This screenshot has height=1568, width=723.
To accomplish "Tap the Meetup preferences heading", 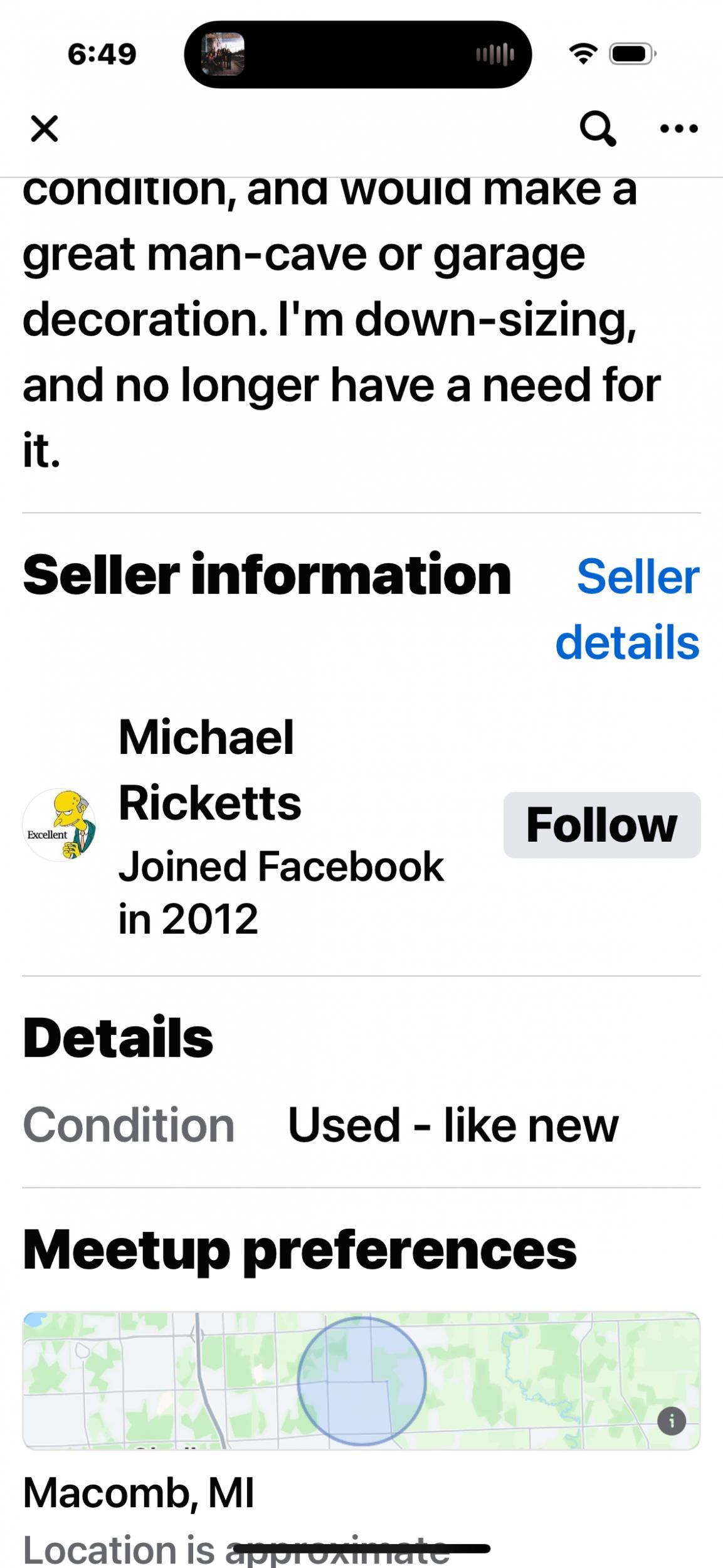I will [x=299, y=1250].
